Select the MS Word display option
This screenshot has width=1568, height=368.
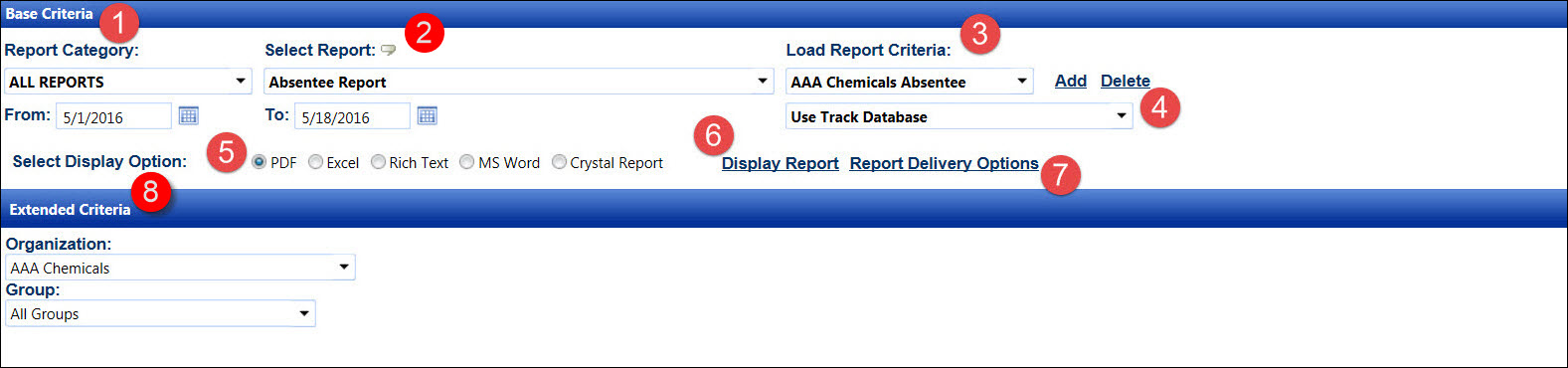click(466, 162)
